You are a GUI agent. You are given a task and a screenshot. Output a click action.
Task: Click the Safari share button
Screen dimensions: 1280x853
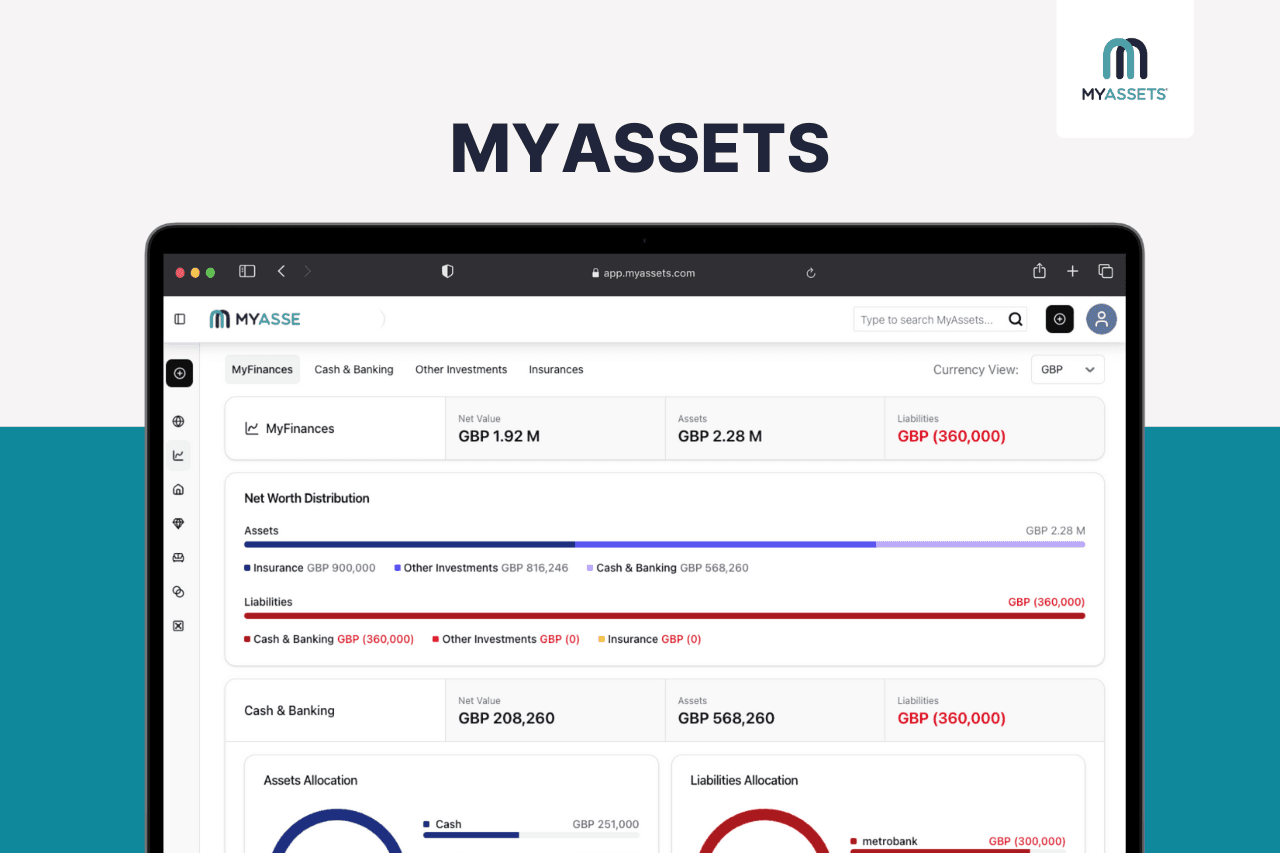pos(1039,271)
